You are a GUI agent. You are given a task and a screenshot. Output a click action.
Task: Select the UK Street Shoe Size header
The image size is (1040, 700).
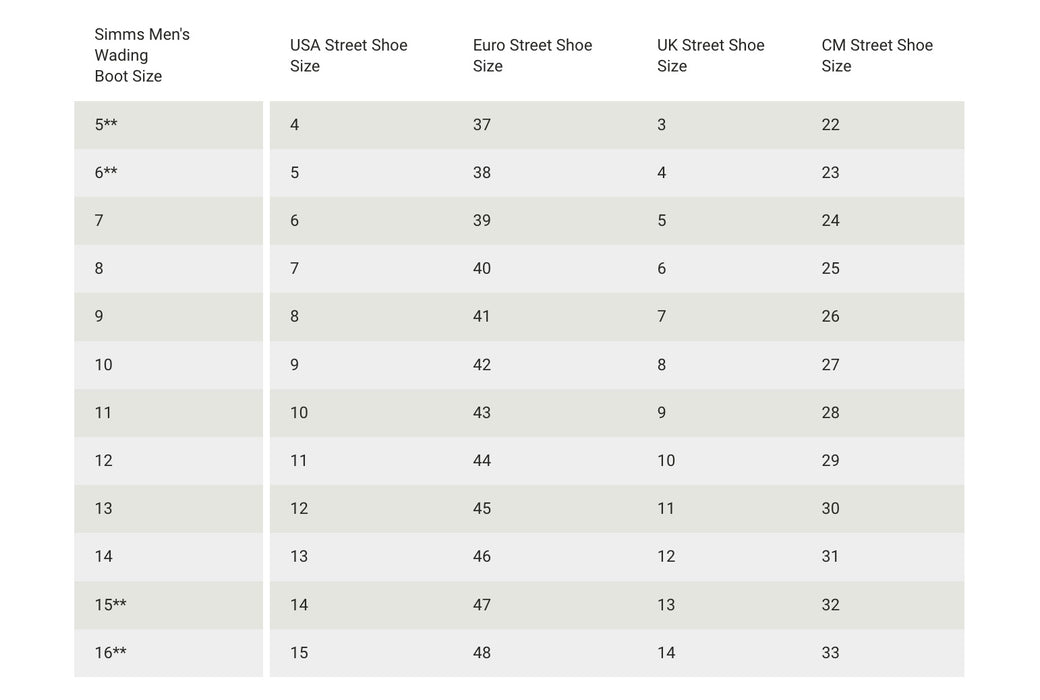710,55
